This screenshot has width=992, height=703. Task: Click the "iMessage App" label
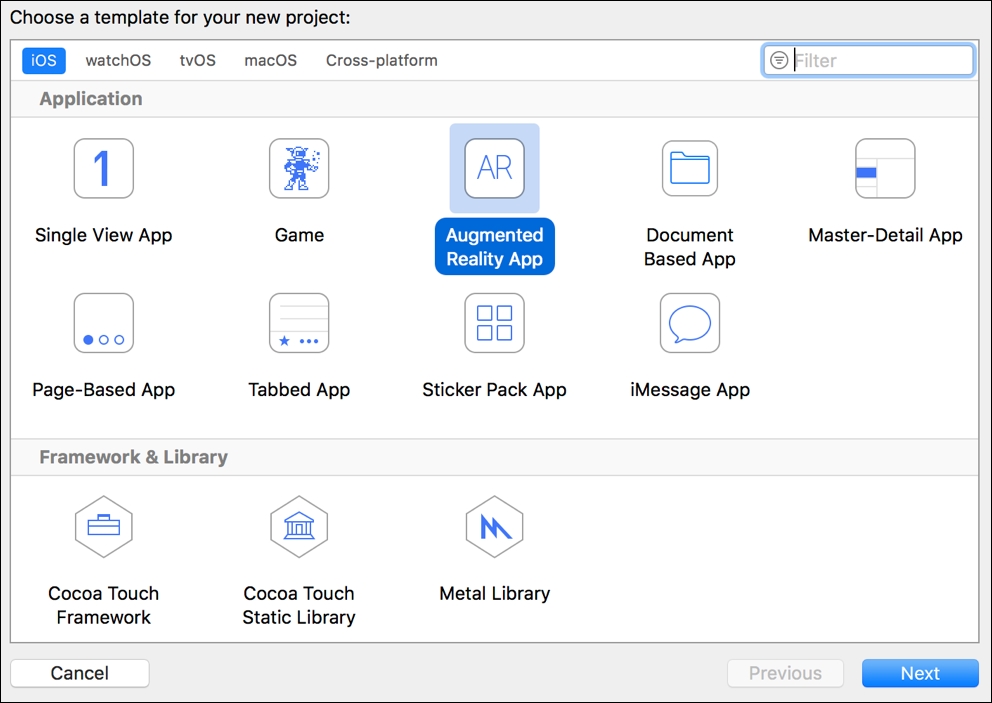(x=690, y=390)
